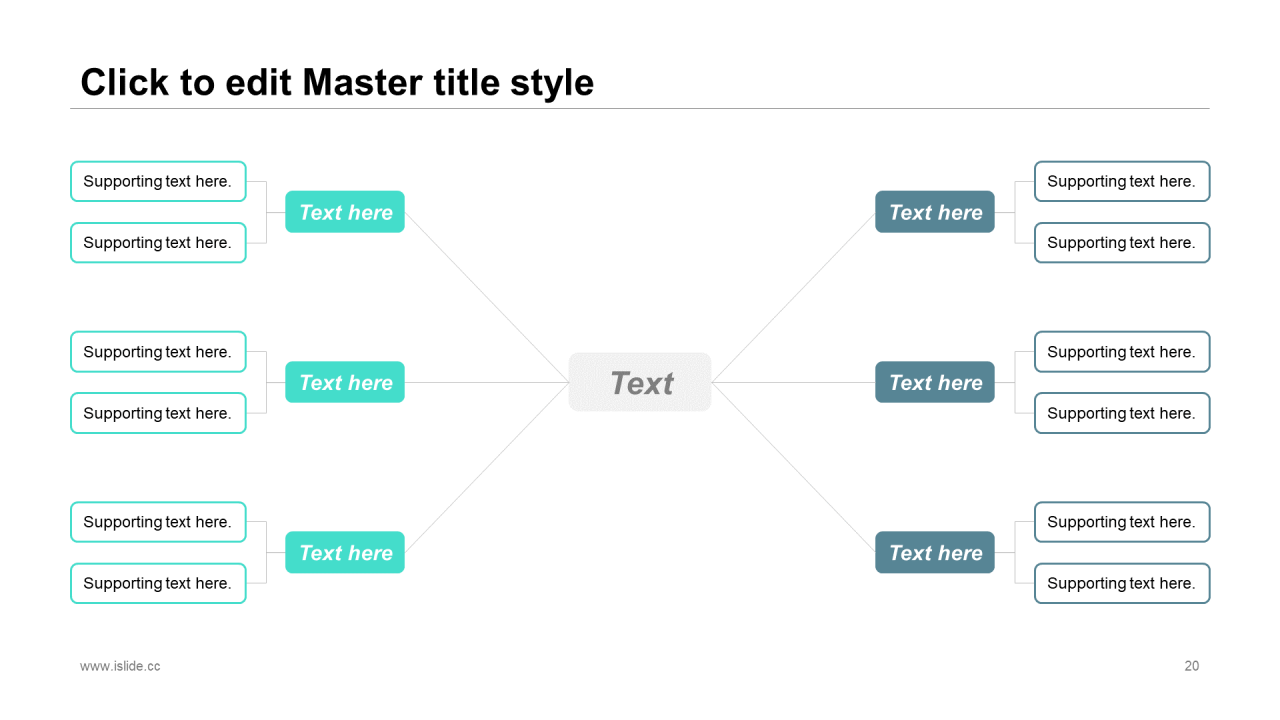Click the fourth teal-outlined Supporting text box from top

pos(158,413)
